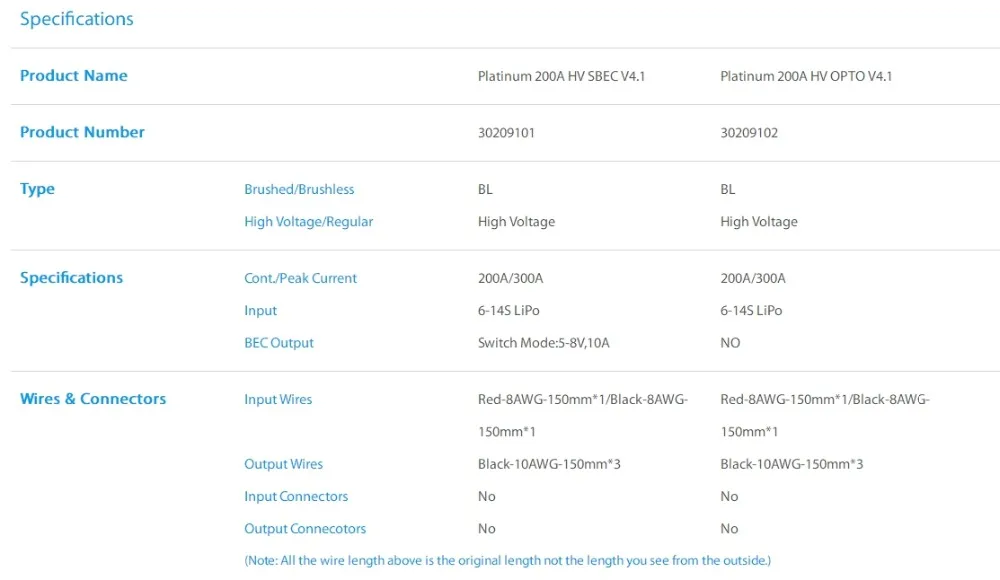Click the "Output Connecotors" attribute label
1000x580 pixels.
click(305, 528)
